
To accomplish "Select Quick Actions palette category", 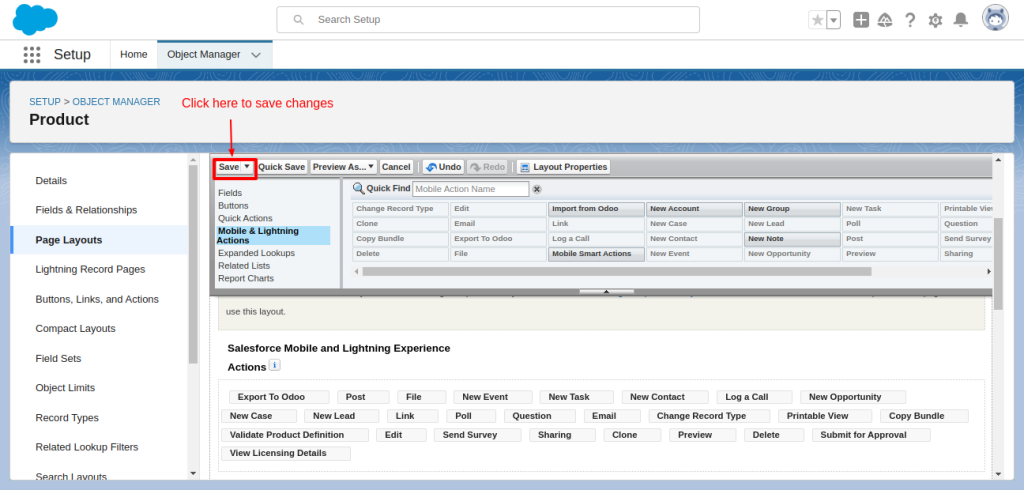I will pos(245,218).
